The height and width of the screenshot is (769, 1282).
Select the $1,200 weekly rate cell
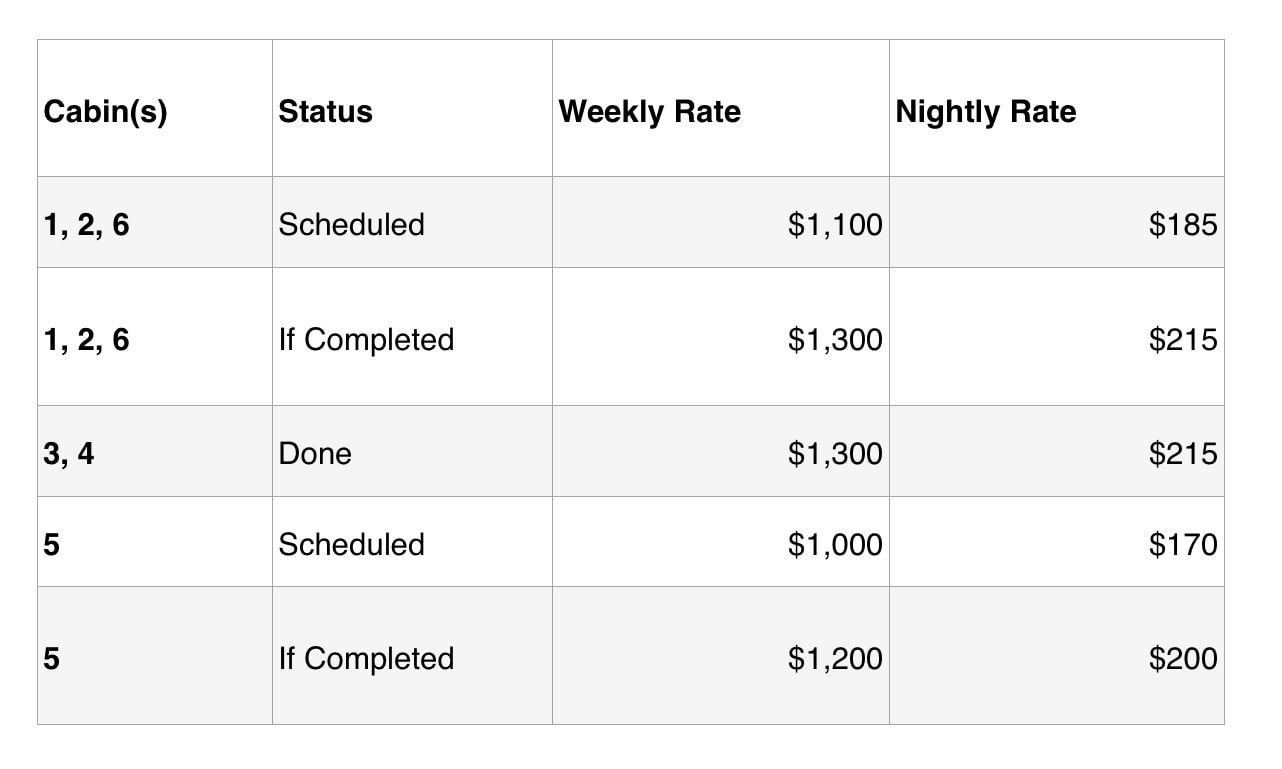(x=720, y=656)
